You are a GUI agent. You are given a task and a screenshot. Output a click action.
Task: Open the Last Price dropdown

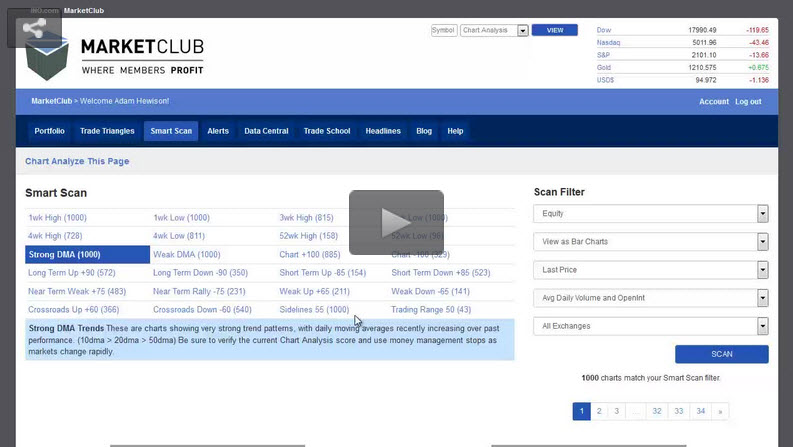(x=651, y=270)
